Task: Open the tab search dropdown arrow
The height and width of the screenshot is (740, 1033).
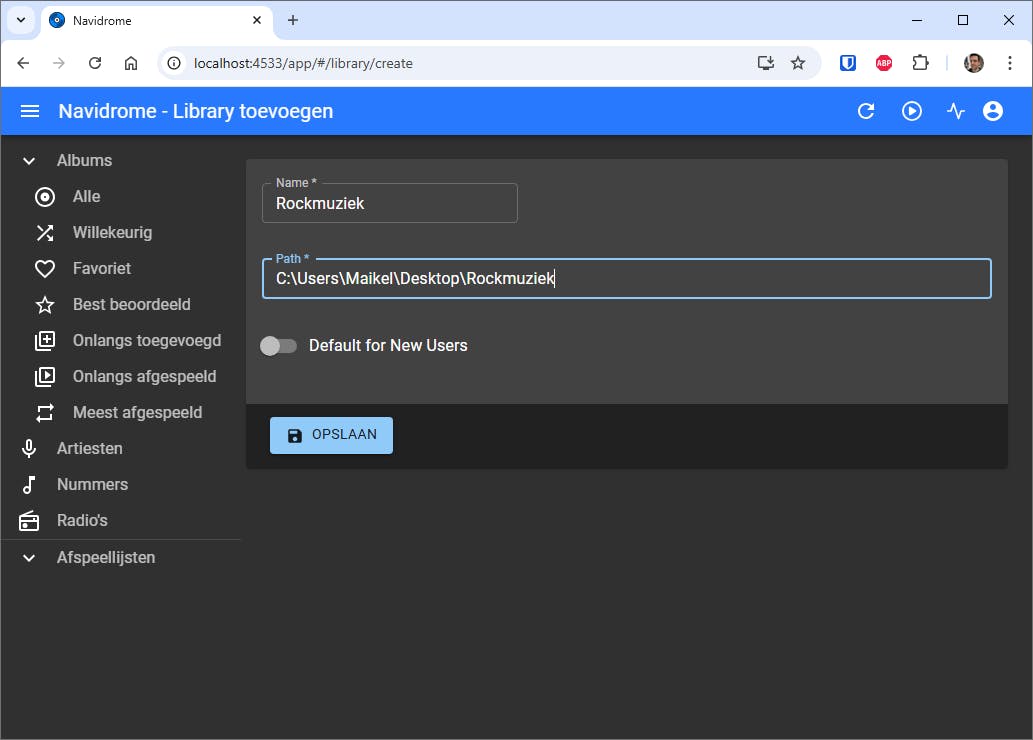Action: [21, 20]
